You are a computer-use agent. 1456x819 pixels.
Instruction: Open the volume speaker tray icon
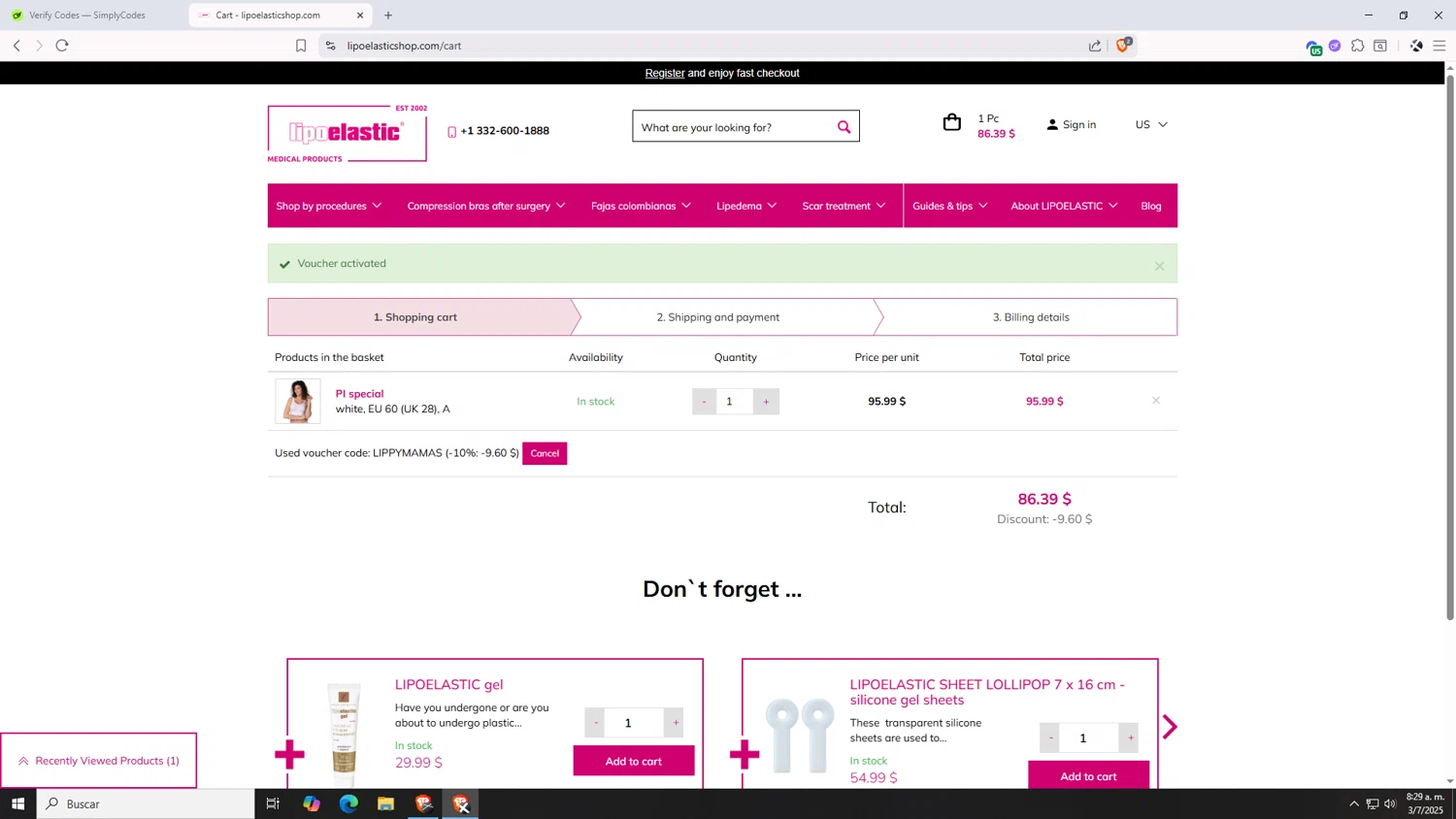(1390, 803)
